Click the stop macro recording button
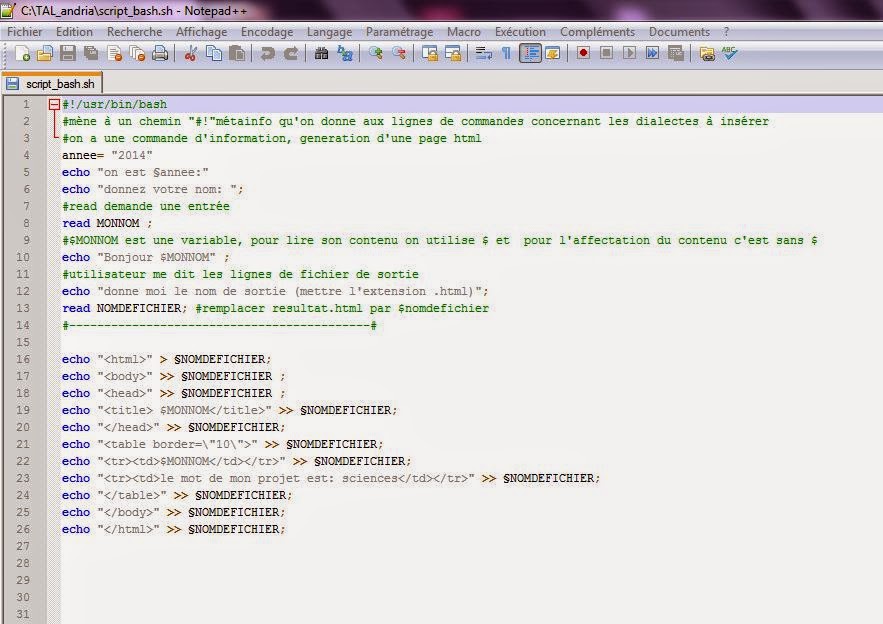The width and height of the screenshot is (883, 624). (x=606, y=54)
